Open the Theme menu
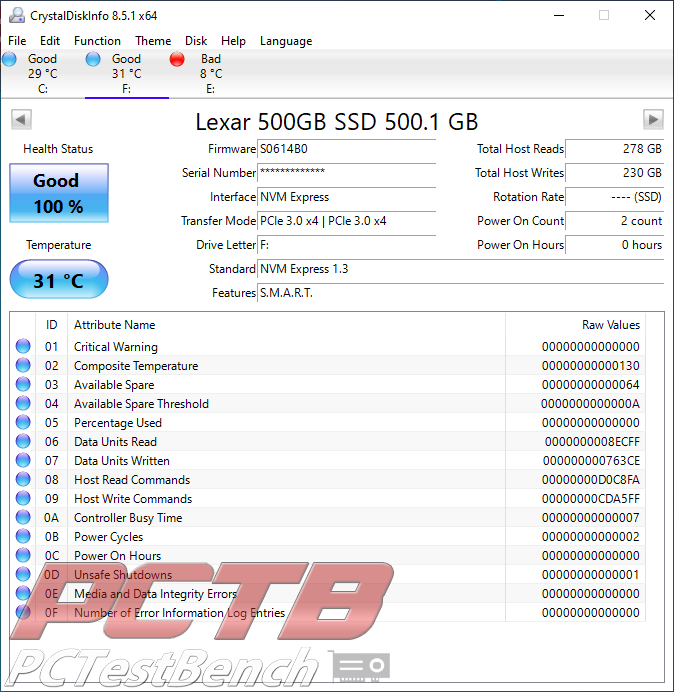 [x=153, y=41]
